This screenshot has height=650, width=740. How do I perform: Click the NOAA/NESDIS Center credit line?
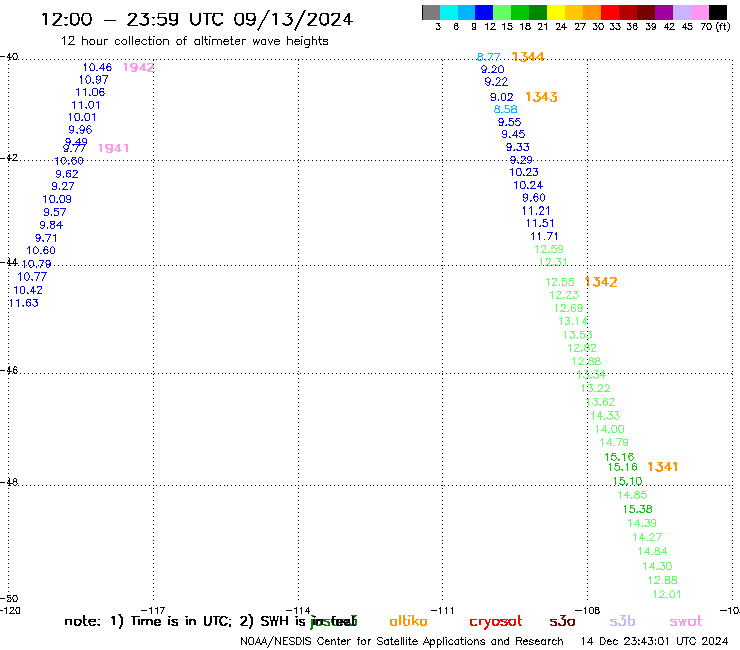(402, 642)
